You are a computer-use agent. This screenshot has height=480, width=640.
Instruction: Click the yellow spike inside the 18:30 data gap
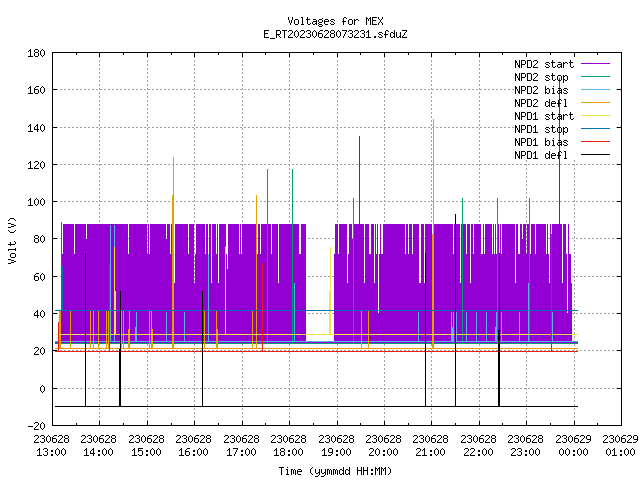[x=330, y=291]
